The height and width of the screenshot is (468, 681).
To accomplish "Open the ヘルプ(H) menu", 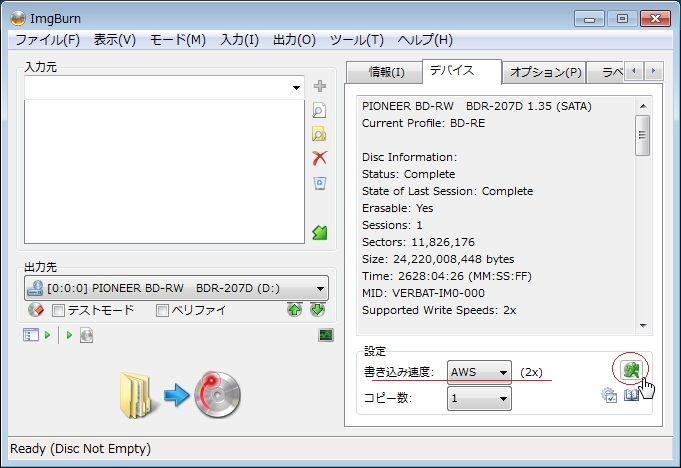I will [425, 40].
